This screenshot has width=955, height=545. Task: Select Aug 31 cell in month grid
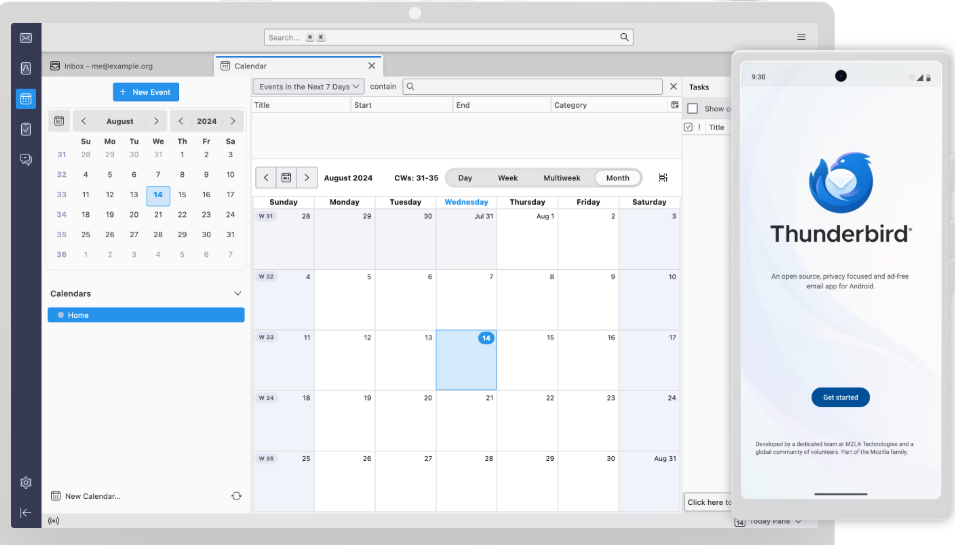(x=649, y=481)
